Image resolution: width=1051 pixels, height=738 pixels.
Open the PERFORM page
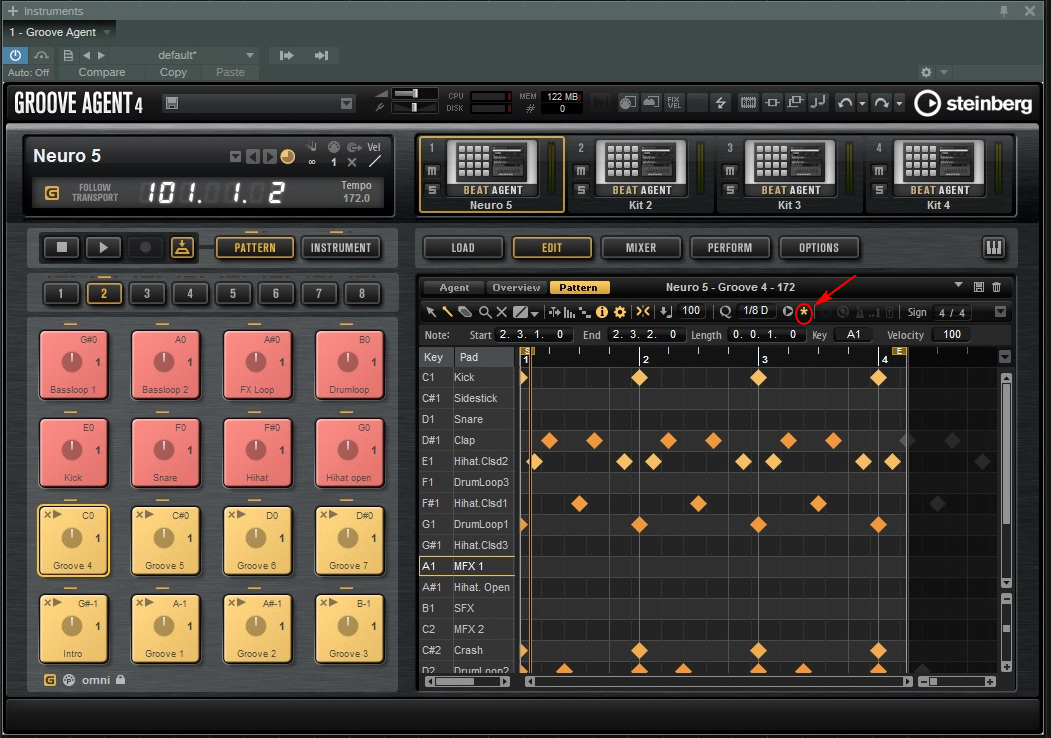[x=730, y=247]
